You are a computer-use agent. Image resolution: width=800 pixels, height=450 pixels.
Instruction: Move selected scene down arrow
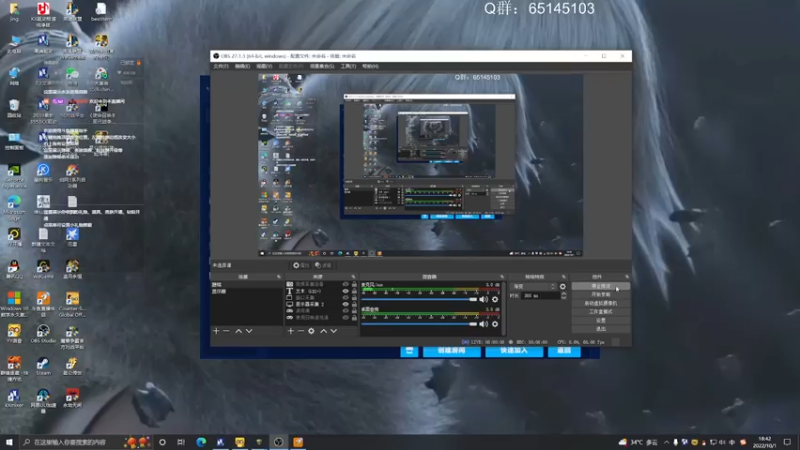(249, 331)
